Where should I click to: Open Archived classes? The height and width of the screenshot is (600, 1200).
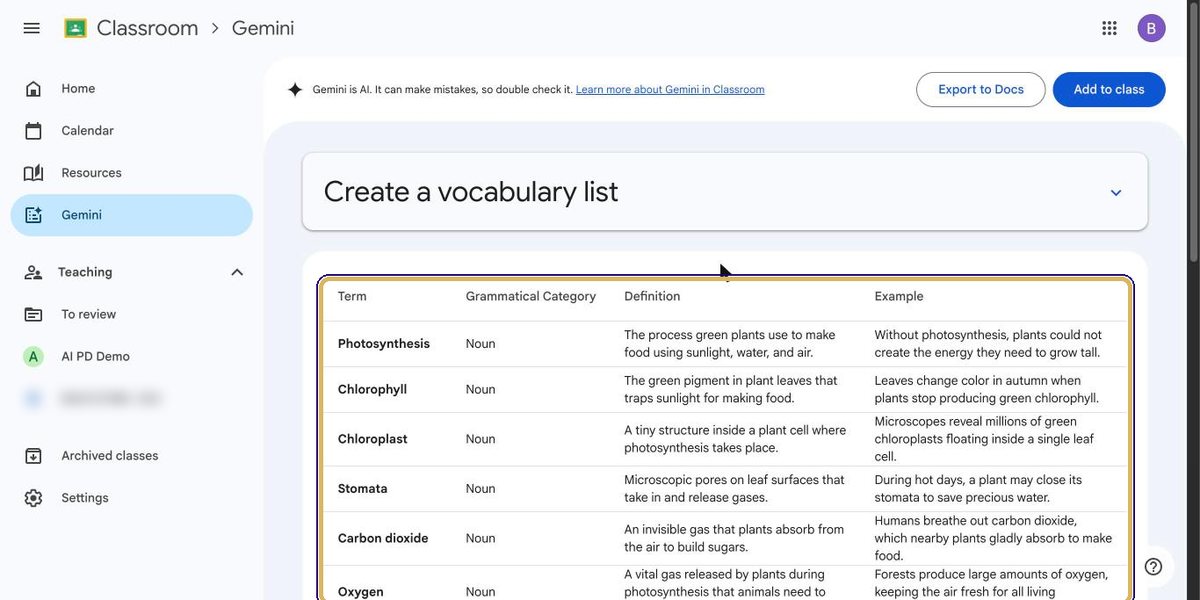(132, 456)
